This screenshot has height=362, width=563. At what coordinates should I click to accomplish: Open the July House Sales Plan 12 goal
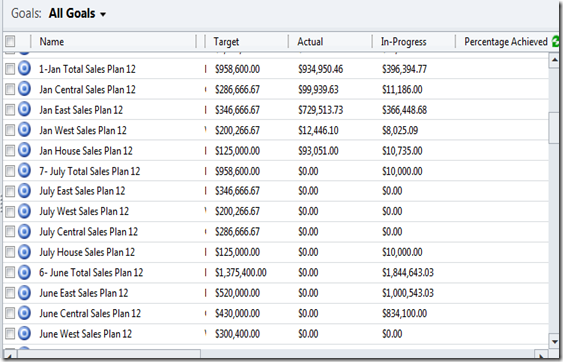[87, 252]
